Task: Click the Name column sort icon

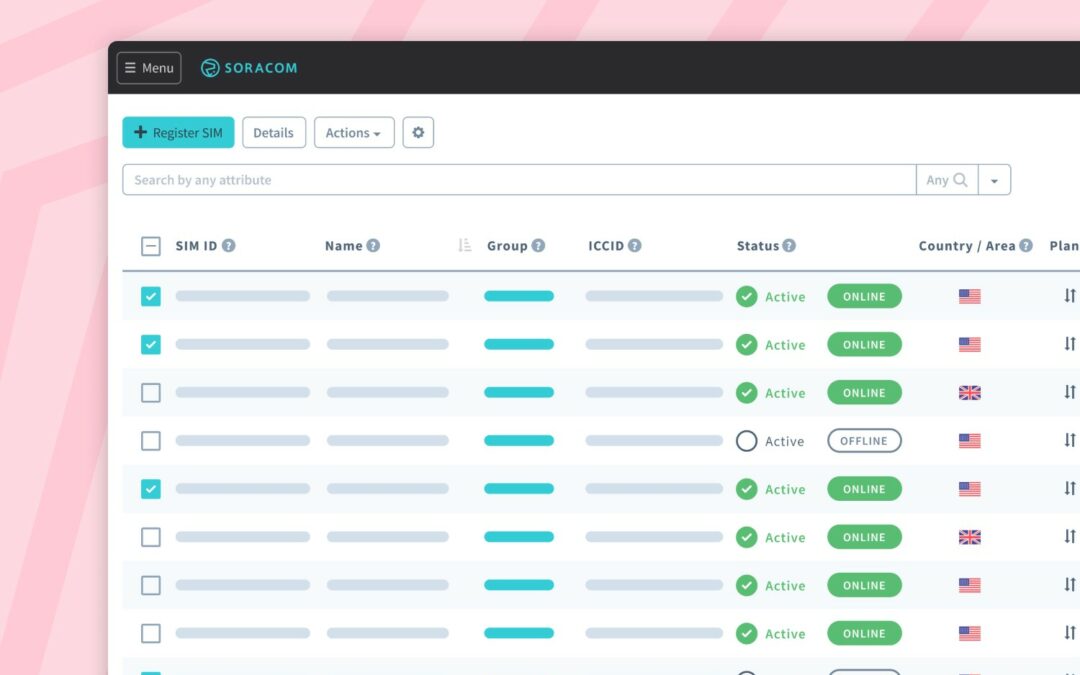Action: pos(464,246)
